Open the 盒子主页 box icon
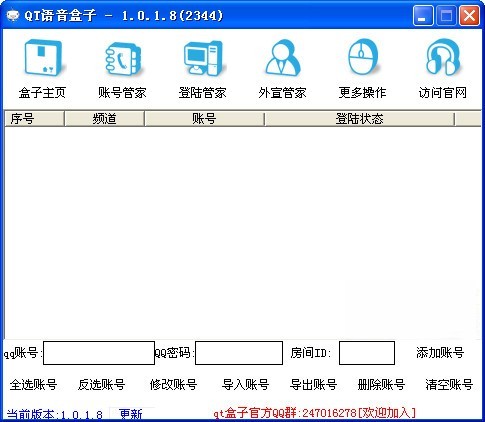This screenshot has height=422, width=485. 42,58
